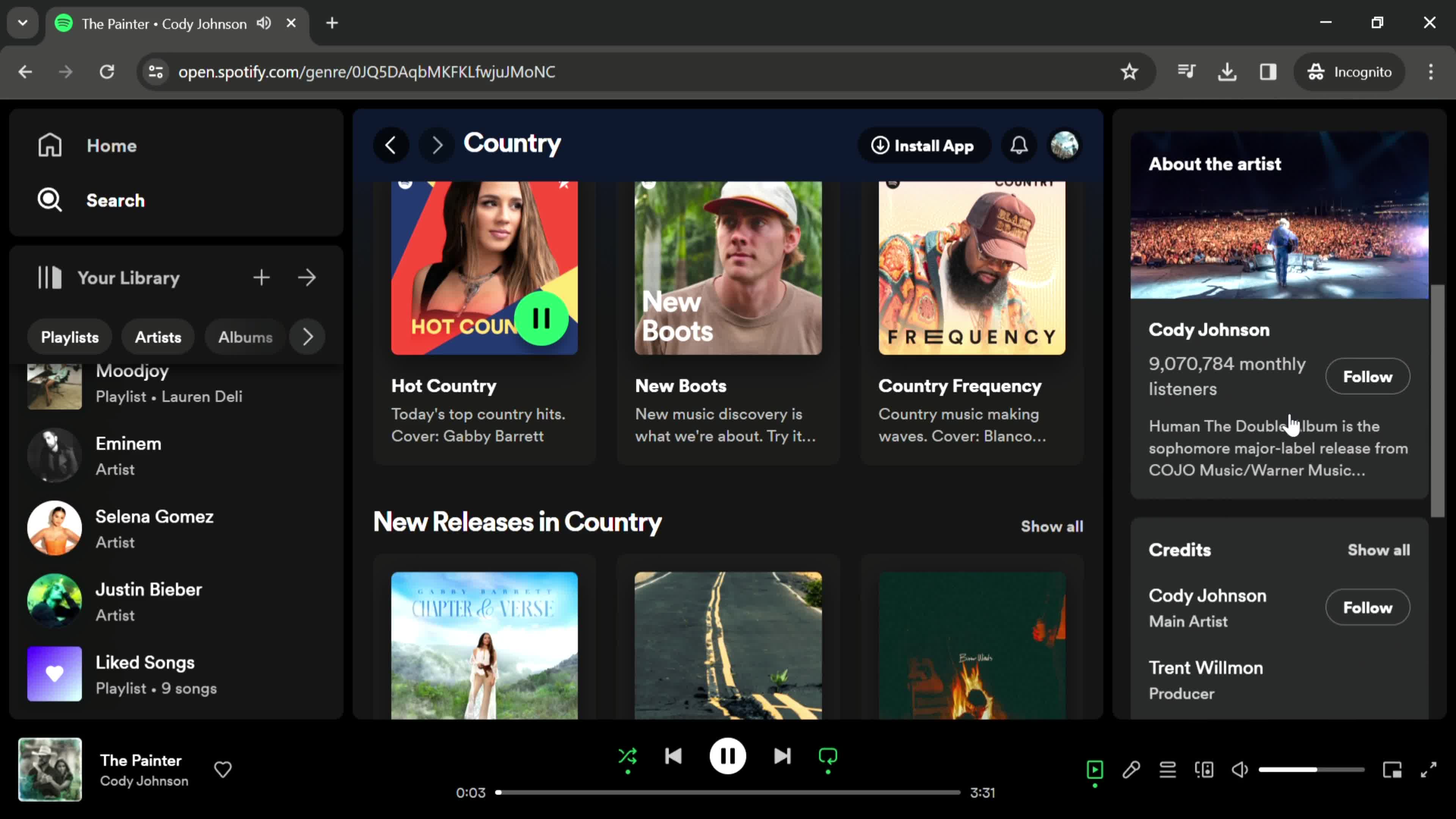Viewport: 1456px width, 819px height.
Task: Open the campfire album cover release
Action: [971, 645]
